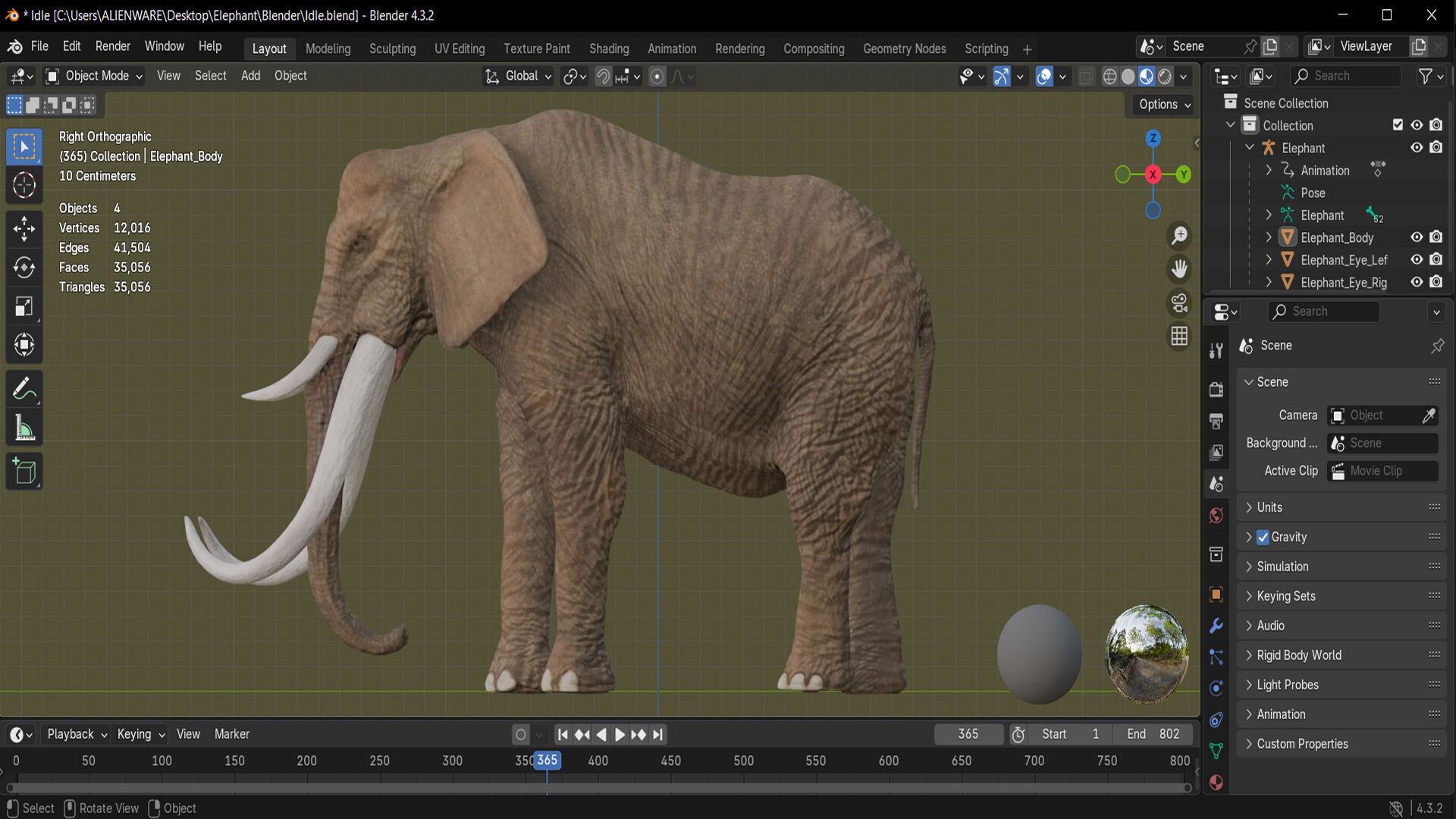Select the Add Cube tool
This screenshot has height=819, width=1456.
click(24, 471)
